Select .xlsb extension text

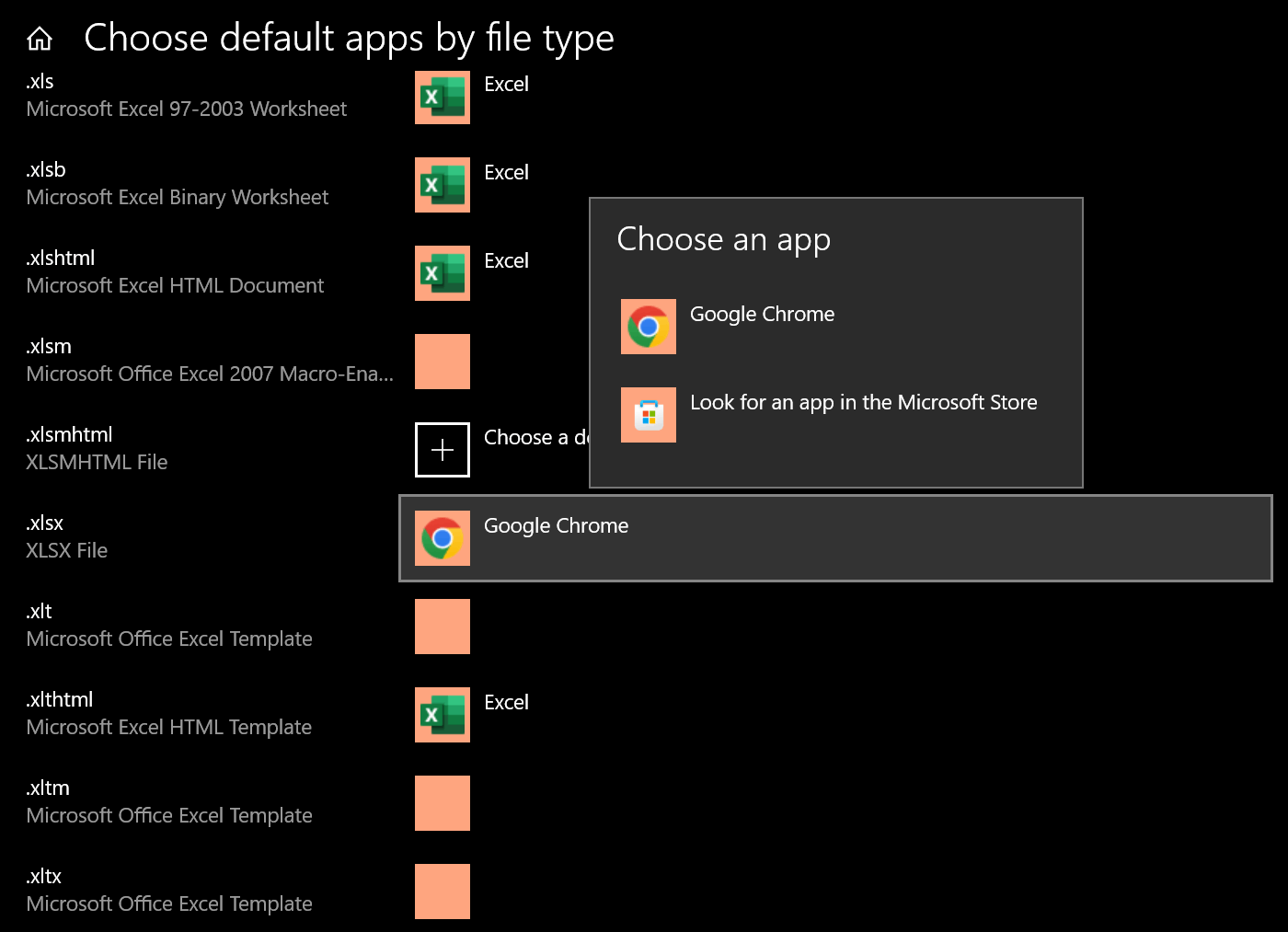46,169
